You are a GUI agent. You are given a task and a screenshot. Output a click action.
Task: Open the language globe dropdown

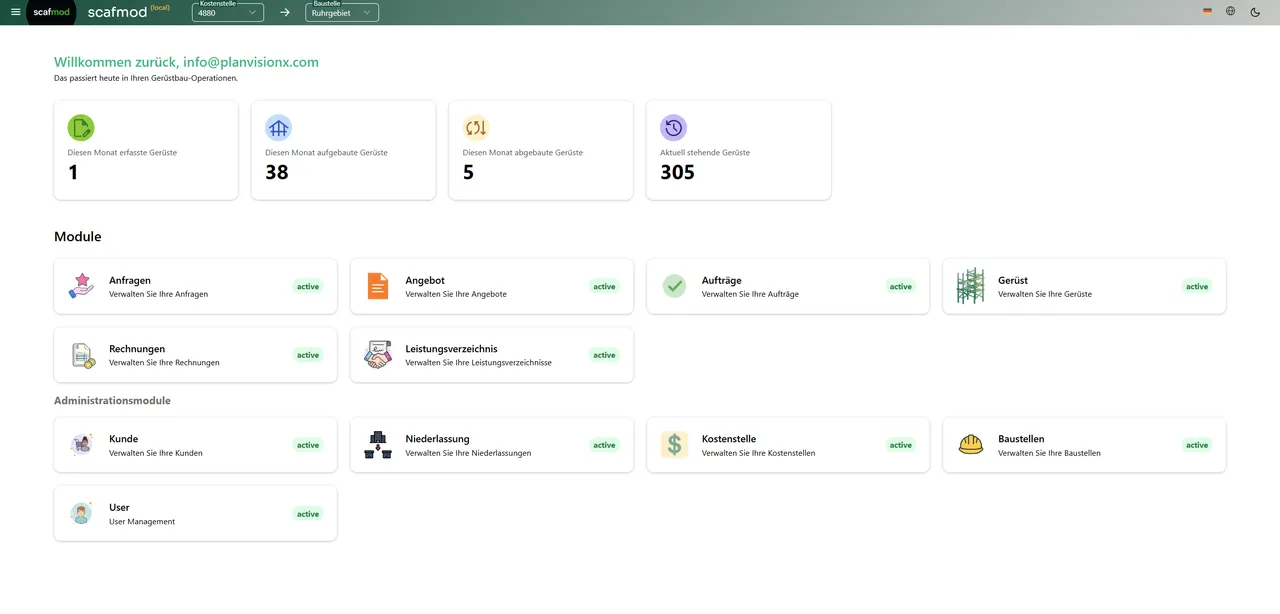(x=1230, y=11)
